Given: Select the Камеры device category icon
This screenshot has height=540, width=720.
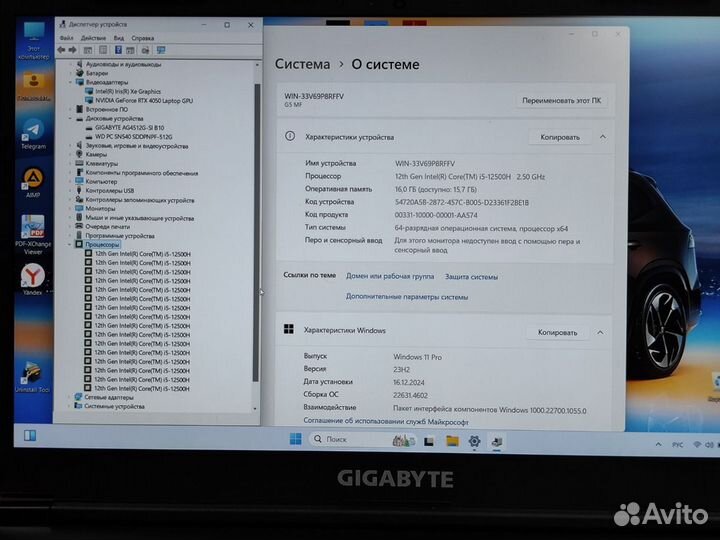Looking at the screenshot, I should (x=79, y=154).
